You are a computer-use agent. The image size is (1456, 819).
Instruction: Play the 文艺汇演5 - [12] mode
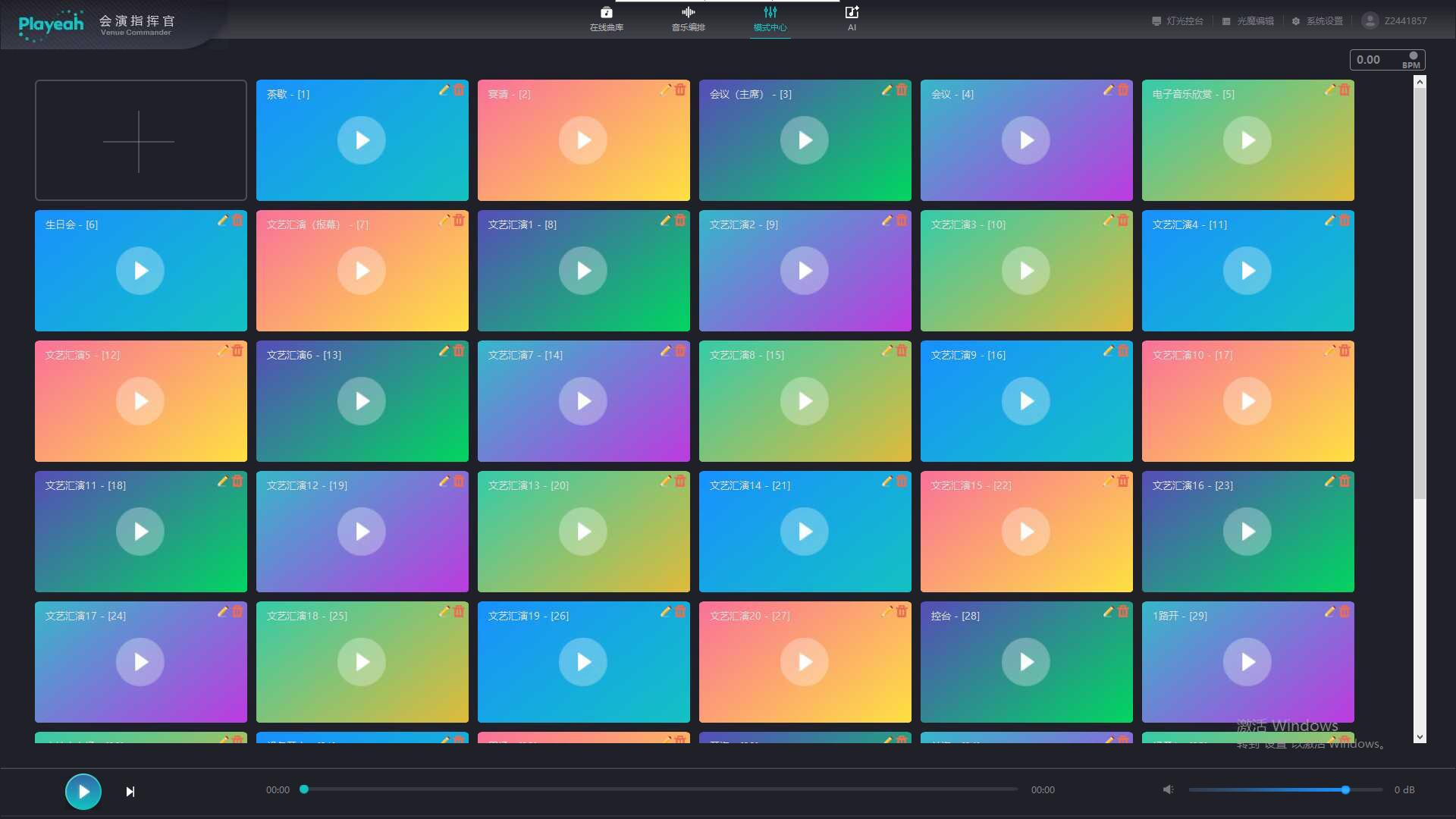pyautogui.click(x=140, y=401)
